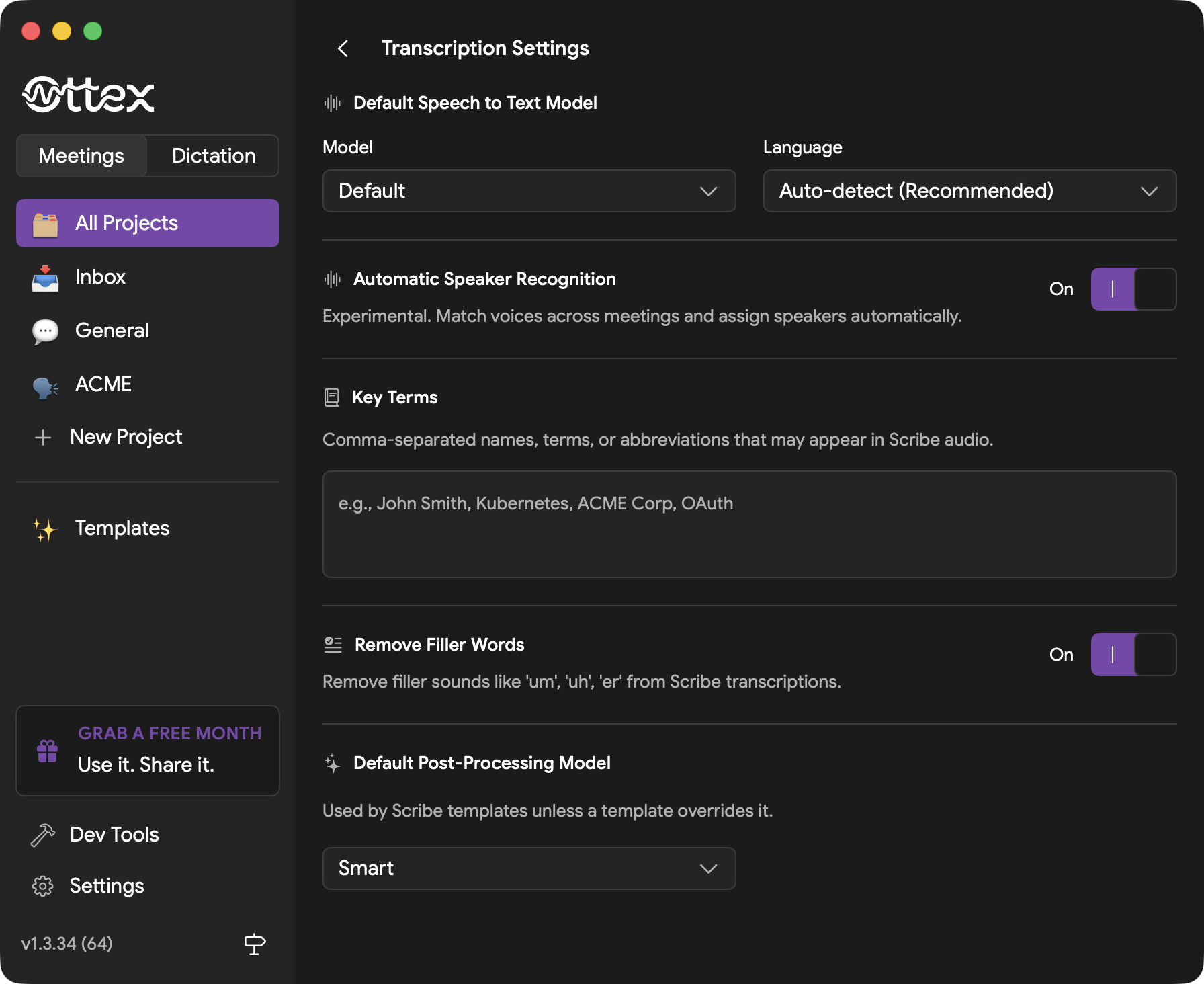
Task: Click the Remove Filler Words list icon
Action: point(333,645)
